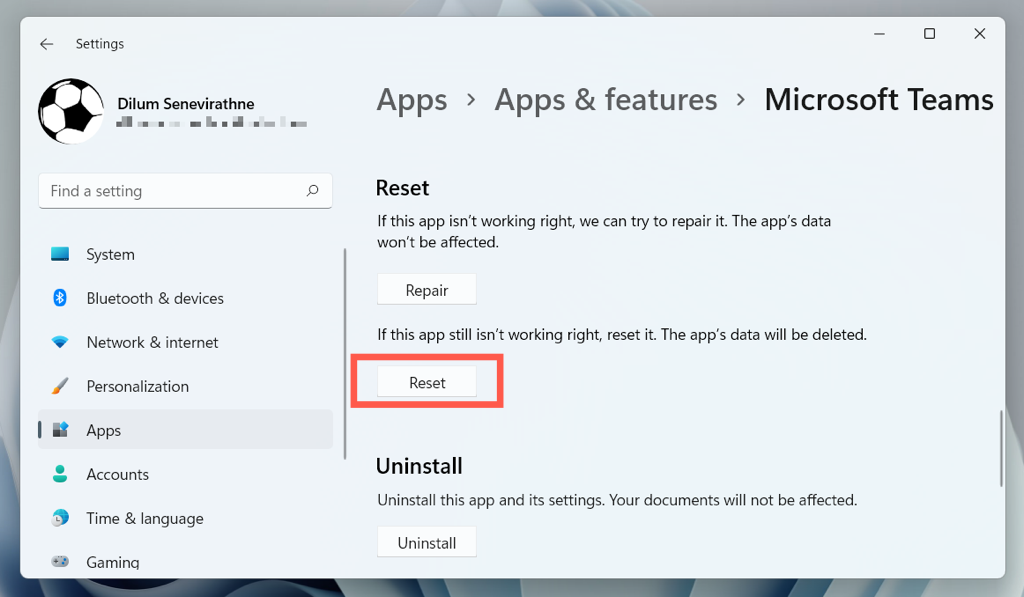
Task: Click the Gaming controller icon
Action: tap(60, 562)
